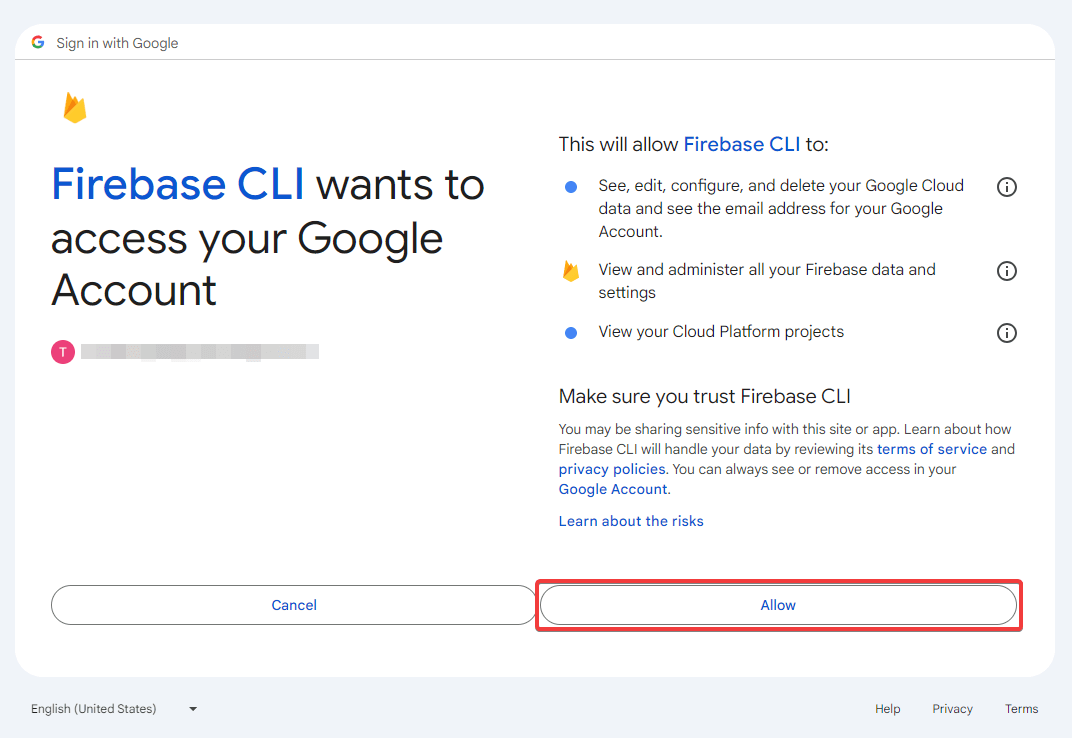Image resolution: width=1072 pixels, height=738 pixels.
Task: Click Firebase CLI link in permissions heading
Action: 742,144
